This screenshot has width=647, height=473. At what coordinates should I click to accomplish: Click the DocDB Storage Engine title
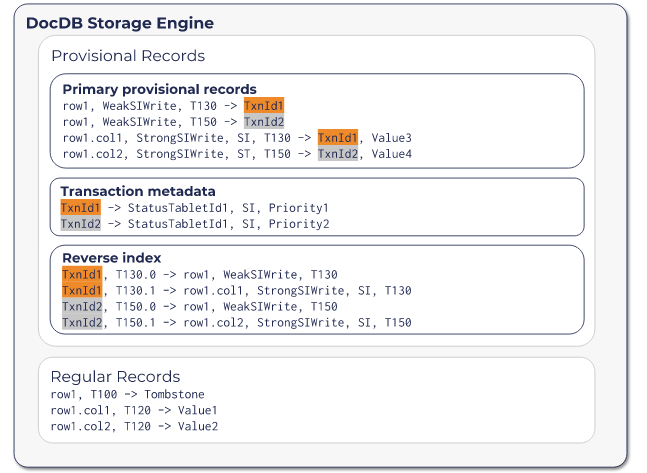tap(120, 23)
